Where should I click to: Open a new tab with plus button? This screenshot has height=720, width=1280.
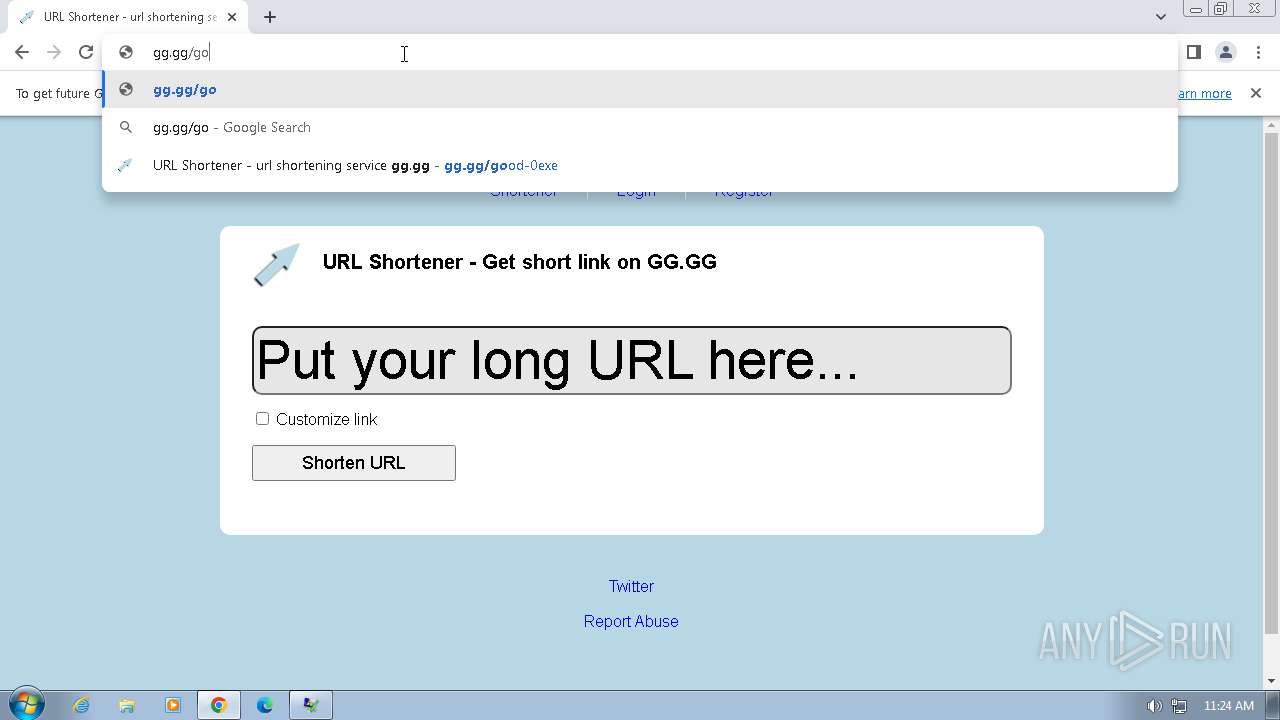270,17
